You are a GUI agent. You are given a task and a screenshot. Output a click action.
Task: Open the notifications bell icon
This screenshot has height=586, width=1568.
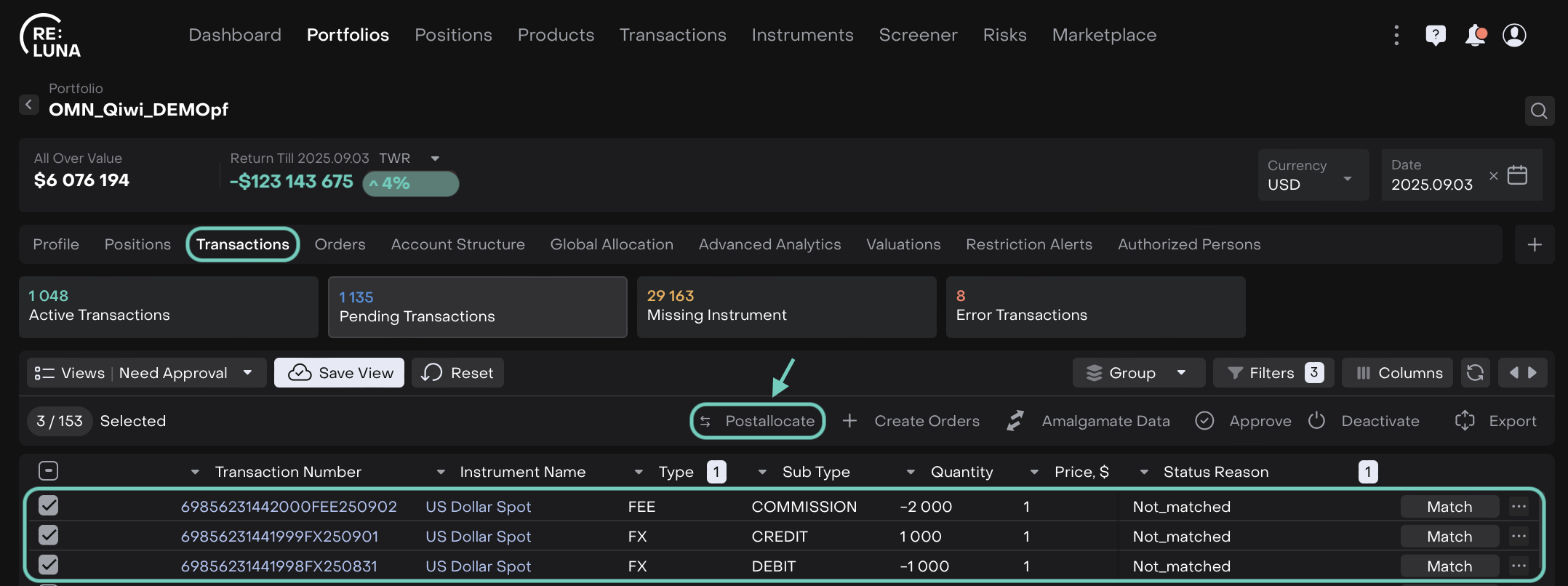[x=1475, y=35]
